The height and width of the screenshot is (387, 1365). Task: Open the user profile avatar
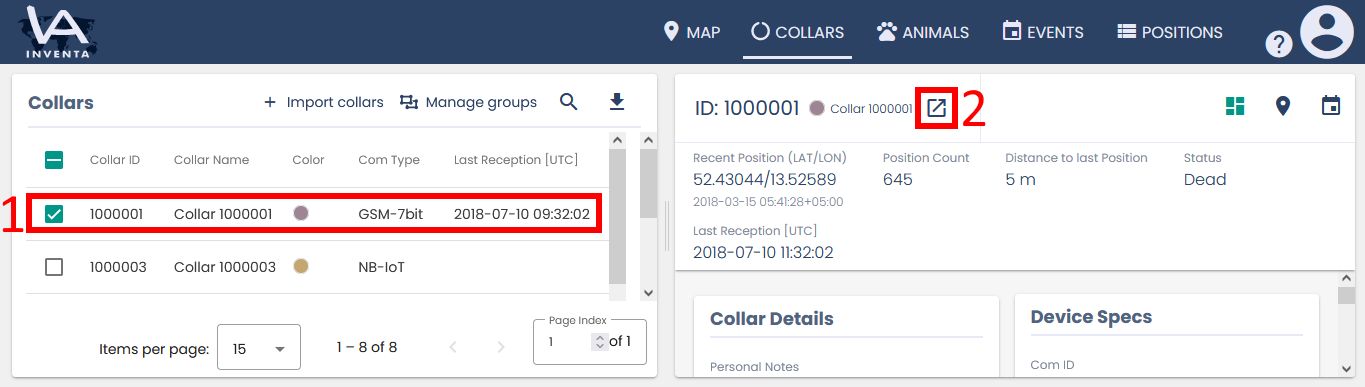1326,32
